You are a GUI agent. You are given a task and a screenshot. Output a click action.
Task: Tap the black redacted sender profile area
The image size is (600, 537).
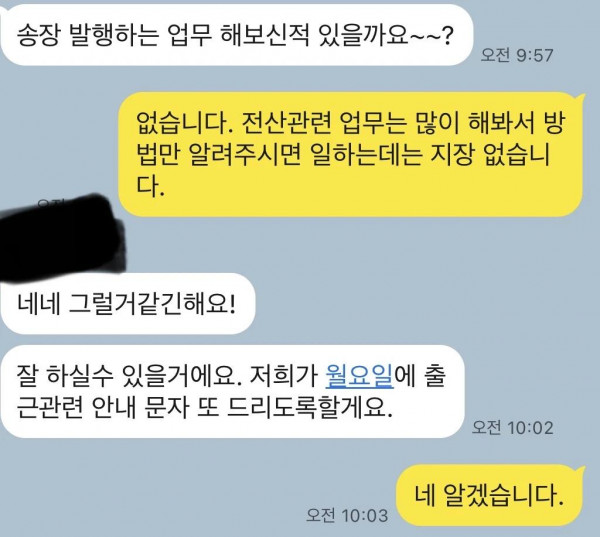[x=61, y=239]
